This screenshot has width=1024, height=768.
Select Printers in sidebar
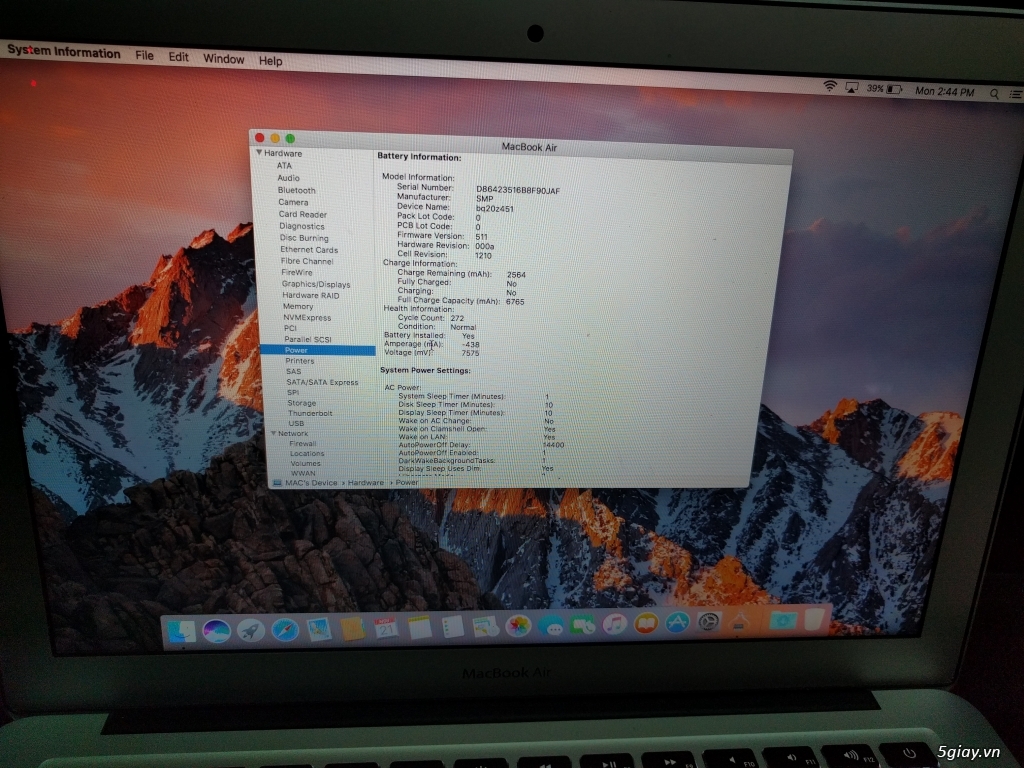(300, 360)
